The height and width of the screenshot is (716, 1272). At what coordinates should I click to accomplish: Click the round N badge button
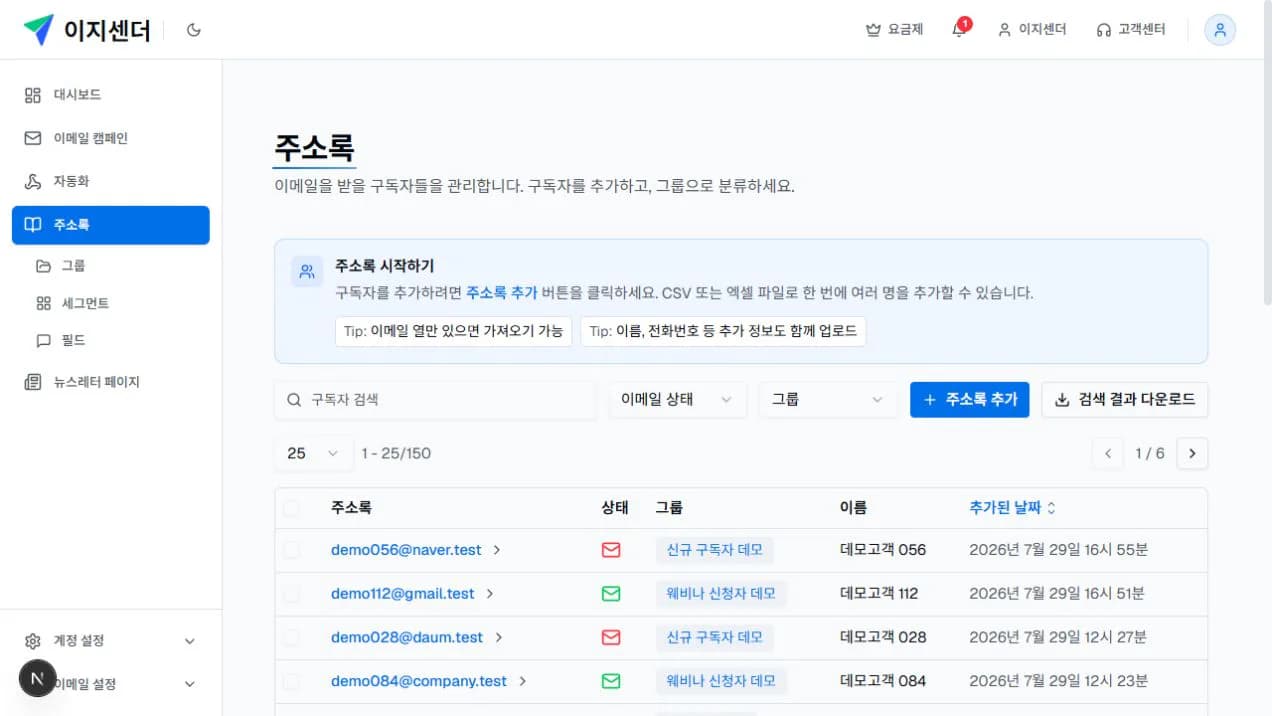37,679
